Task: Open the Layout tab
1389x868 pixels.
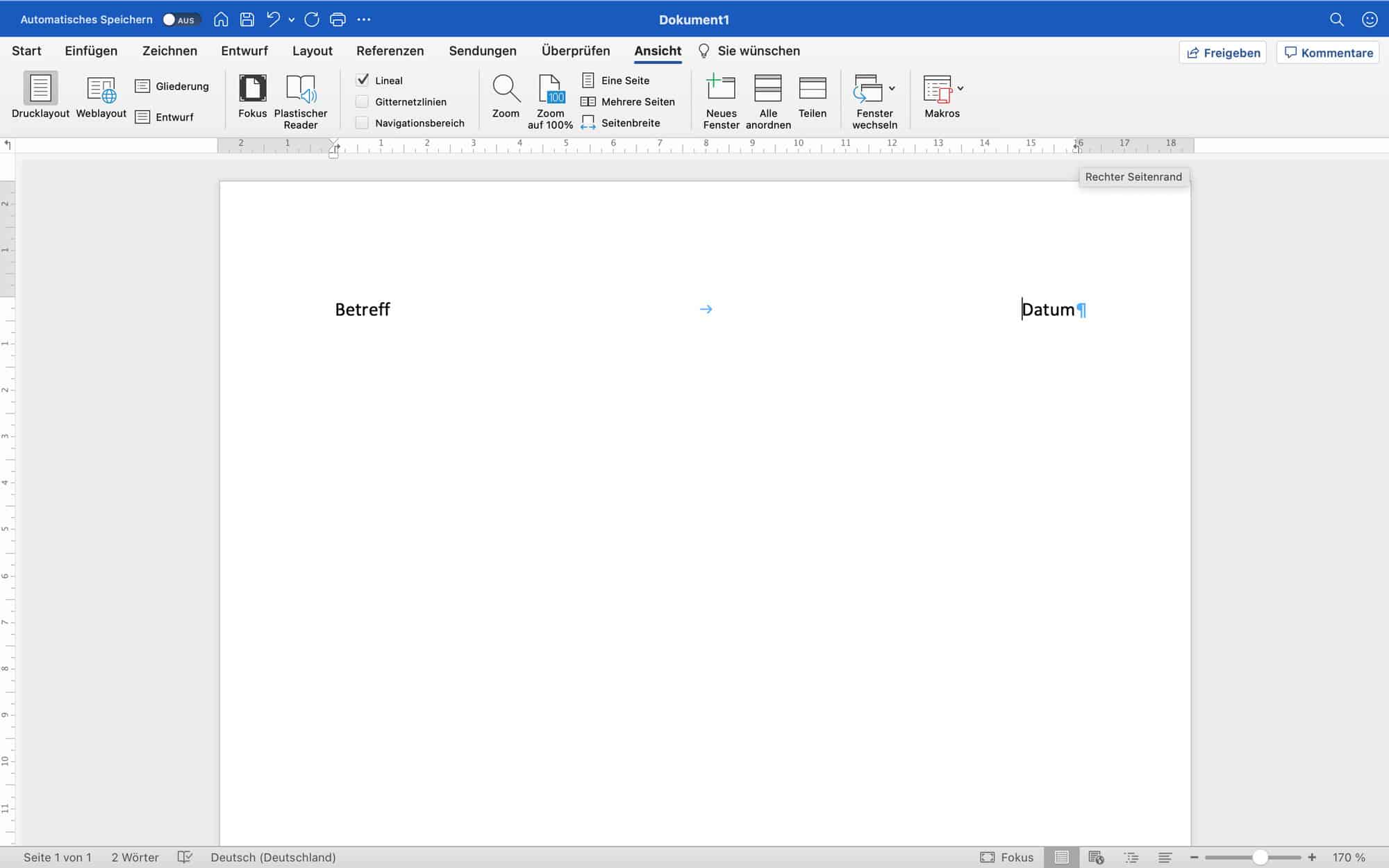Action: 313,51
